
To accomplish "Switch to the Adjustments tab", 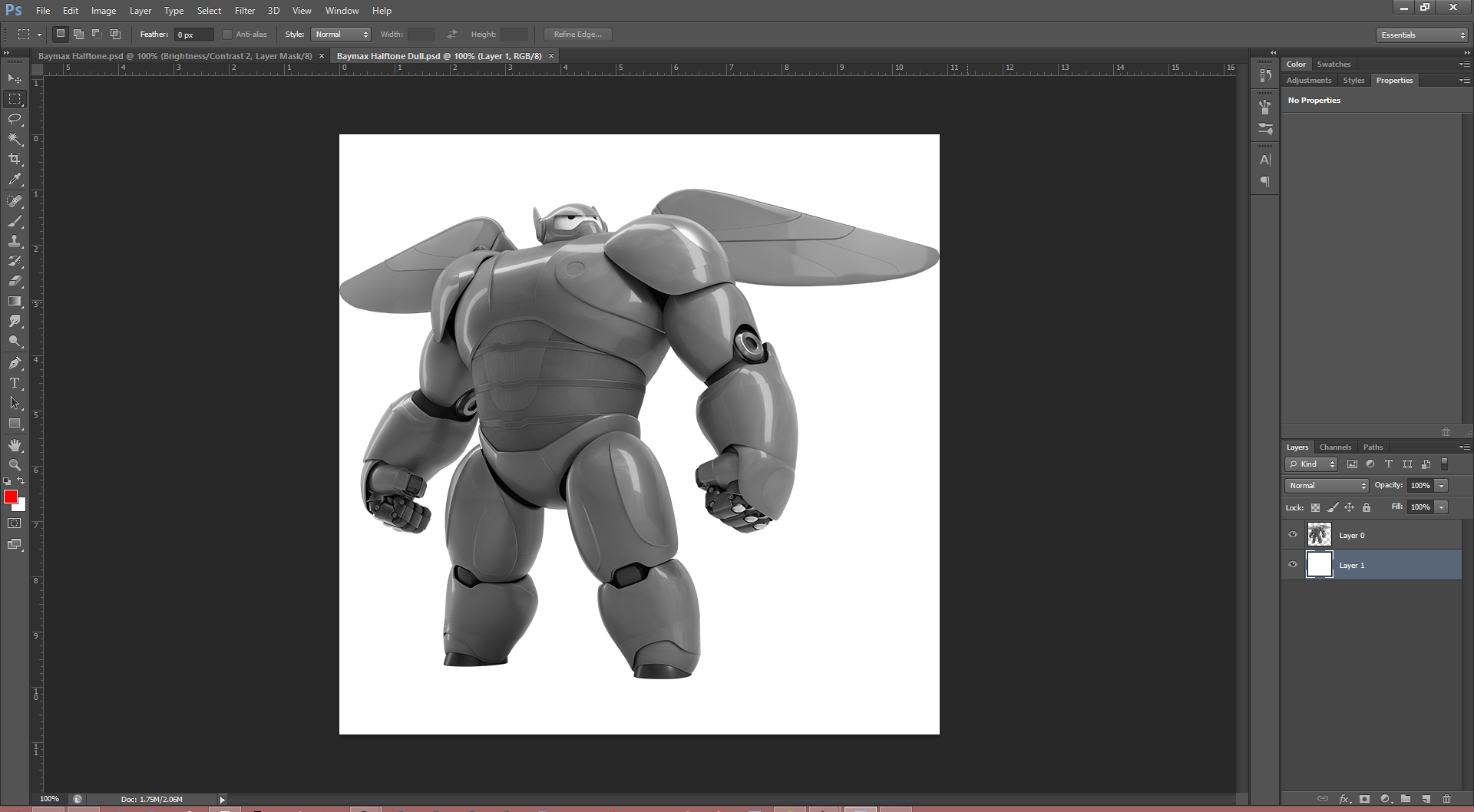I will [1309, 80].
